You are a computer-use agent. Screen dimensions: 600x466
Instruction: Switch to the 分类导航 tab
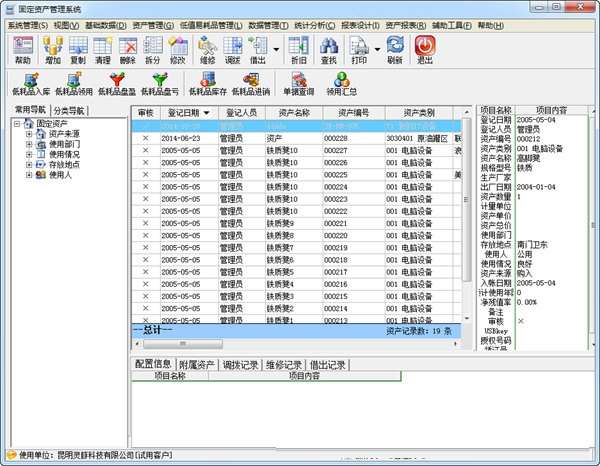pos(69,110)
